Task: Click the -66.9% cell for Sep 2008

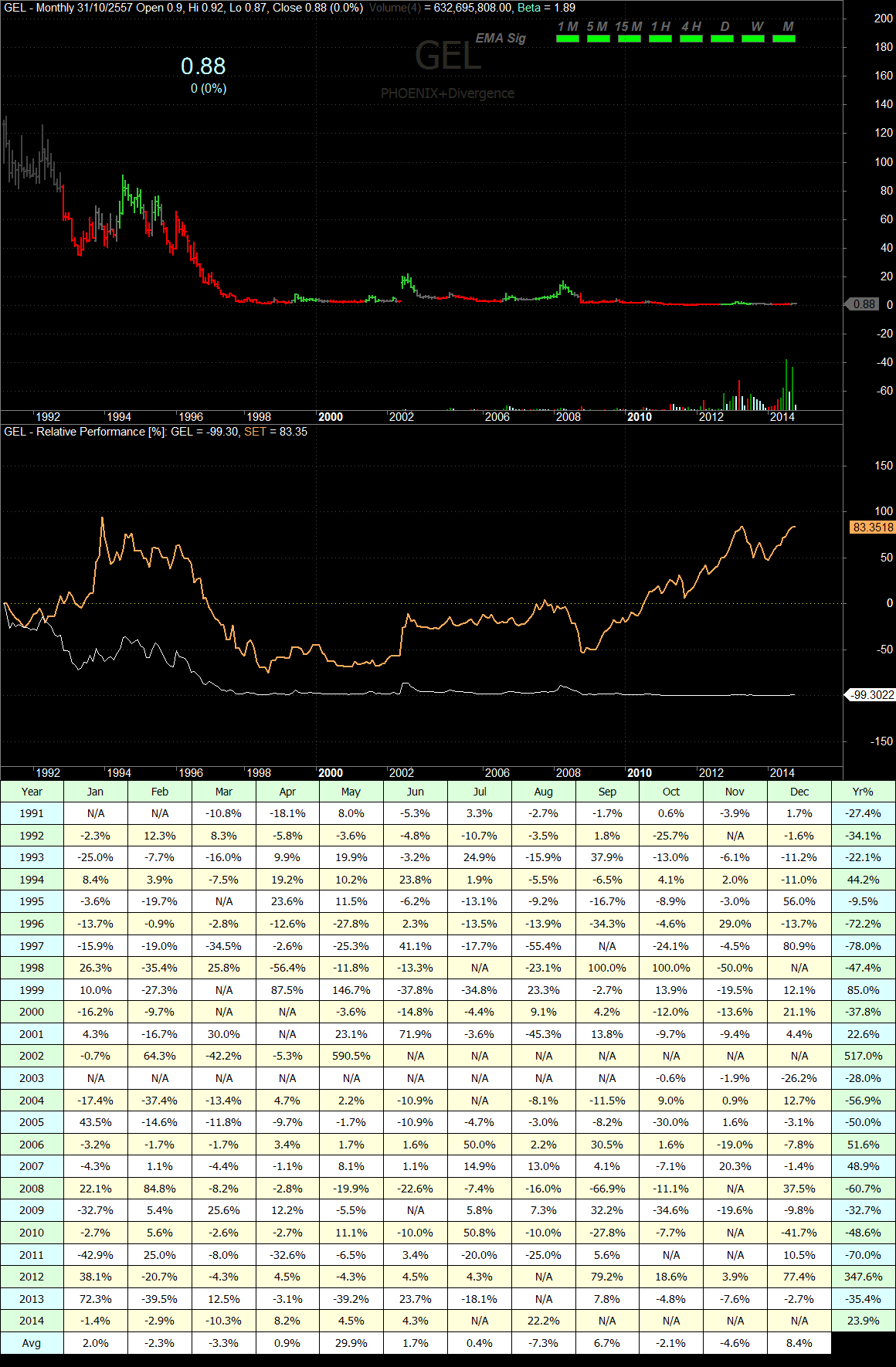Action: [x=607, y=1189]
